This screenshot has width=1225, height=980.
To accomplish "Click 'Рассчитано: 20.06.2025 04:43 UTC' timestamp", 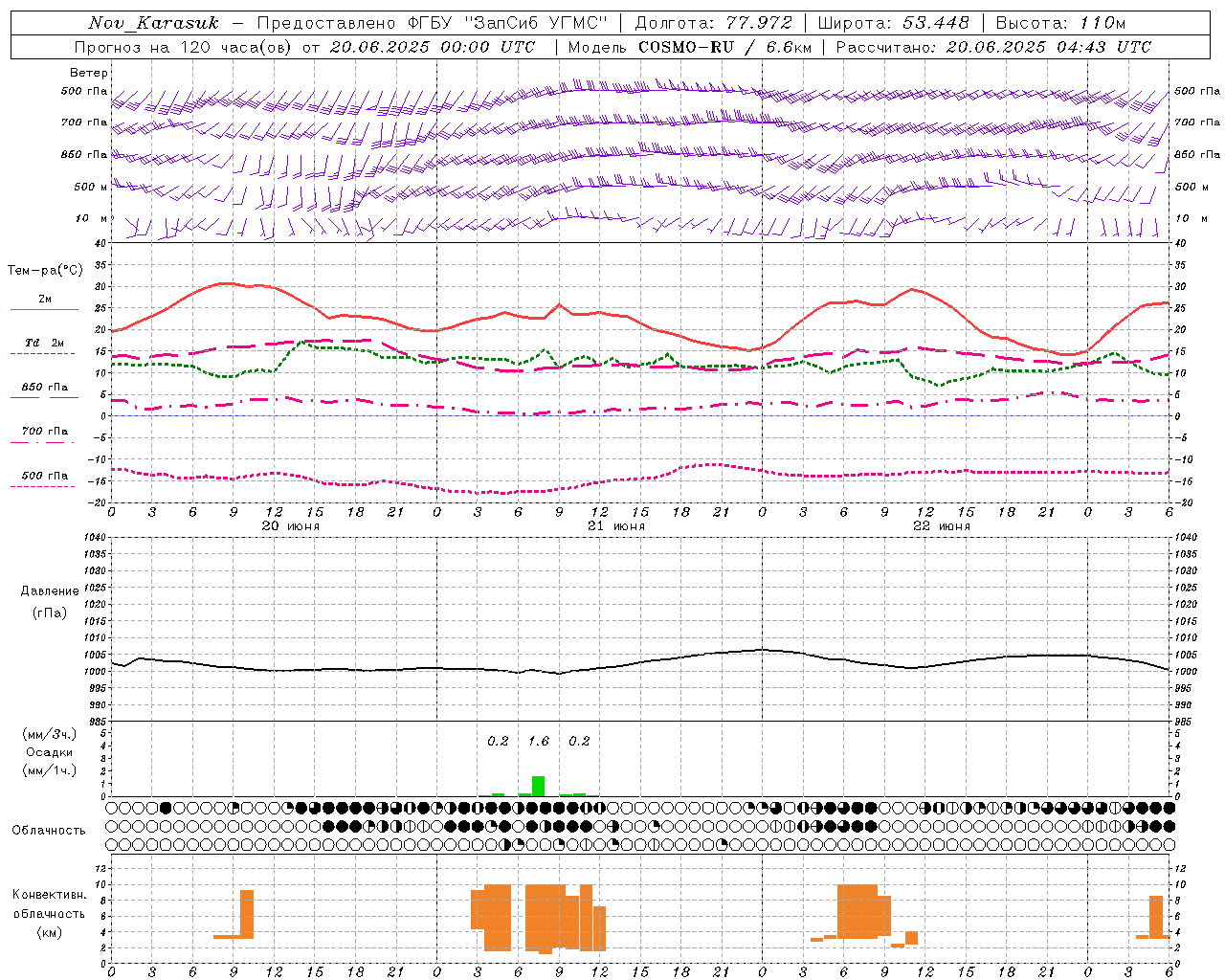I will [x=993, y=47].
